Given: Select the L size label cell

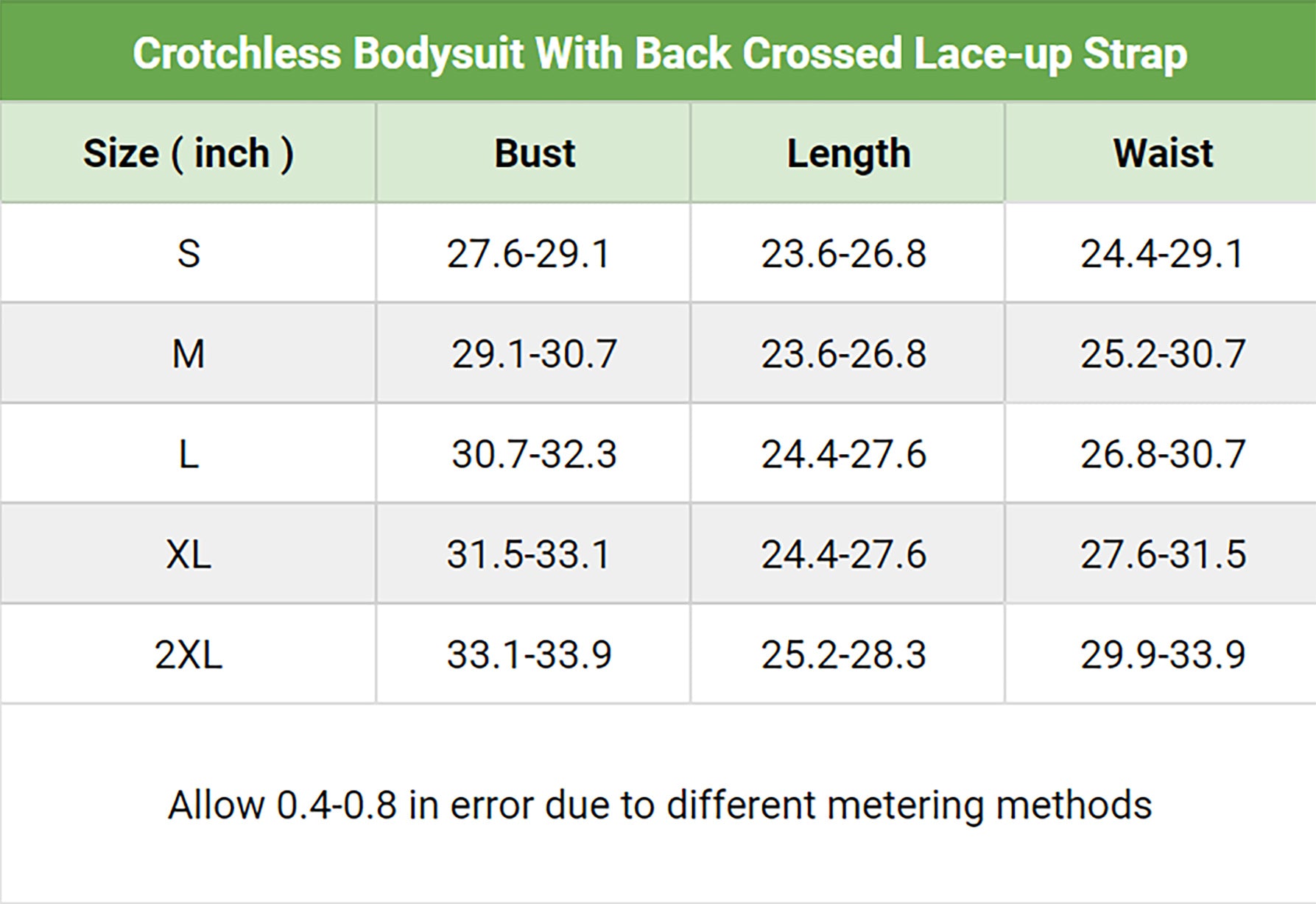Looking at the screenshot, I should 189,454.
